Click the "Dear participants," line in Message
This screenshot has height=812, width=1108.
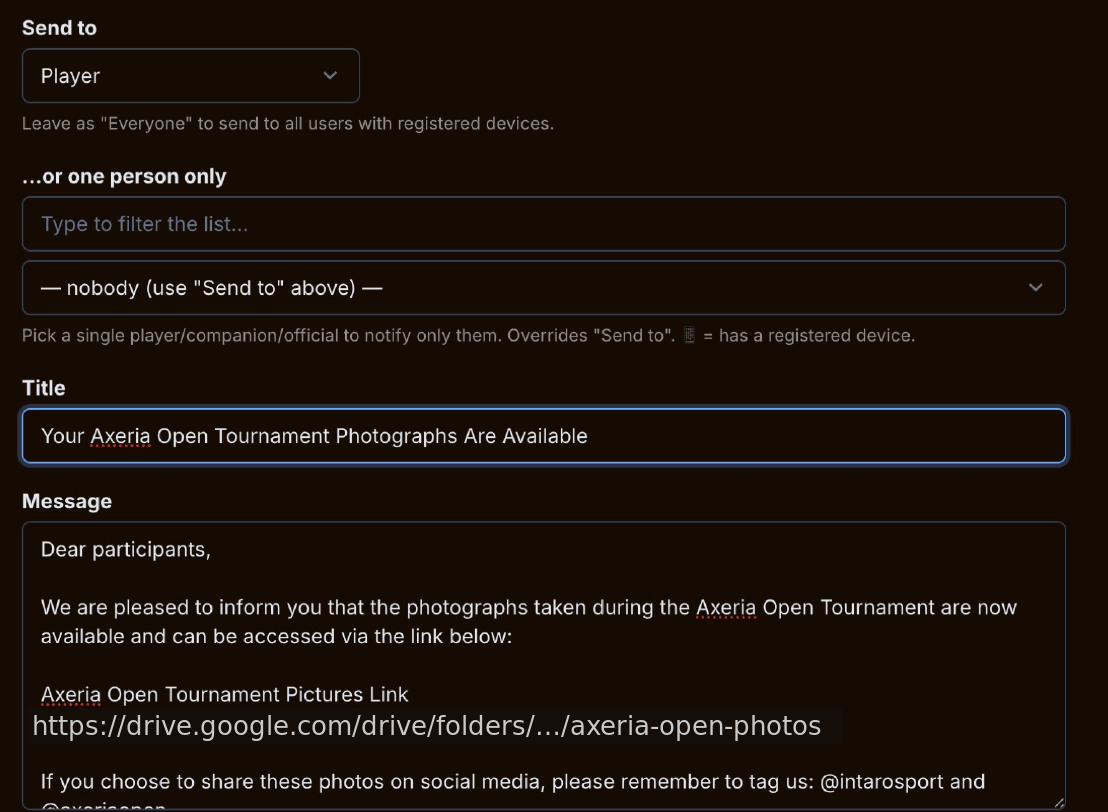click(x=126, y=550)
